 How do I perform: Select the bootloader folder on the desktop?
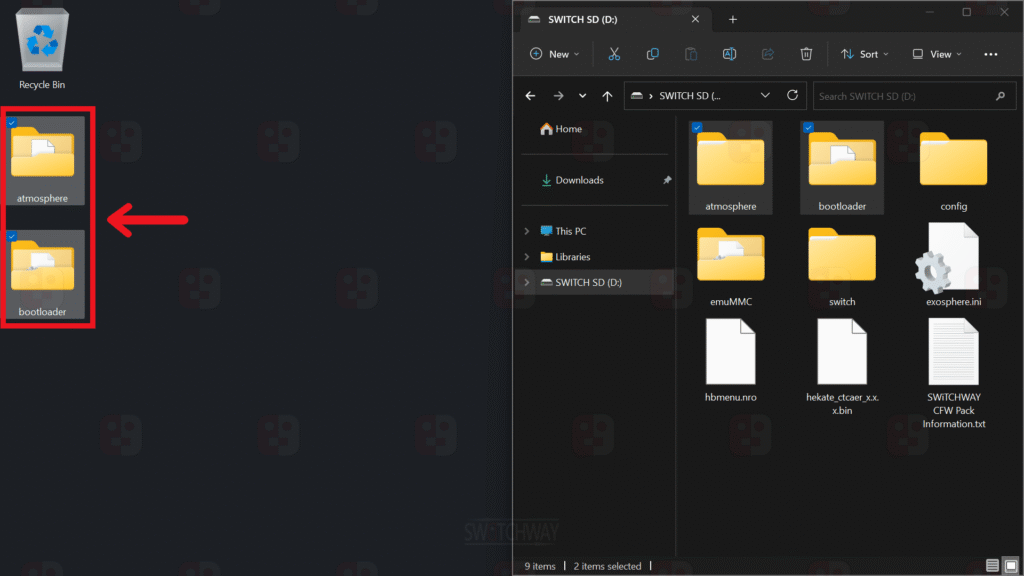pyautogui.click(x=44, y=274)
